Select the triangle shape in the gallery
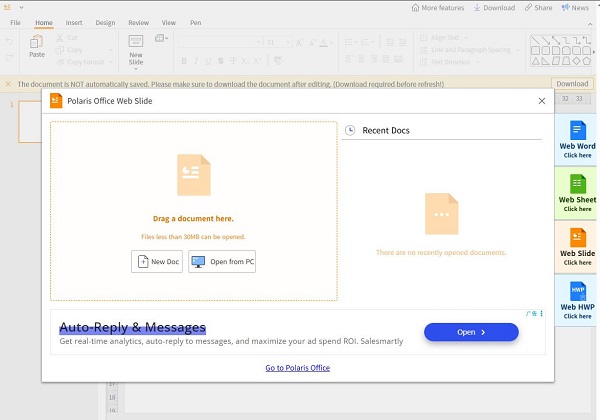Screen dimensions: 600x420 [536, 61]
